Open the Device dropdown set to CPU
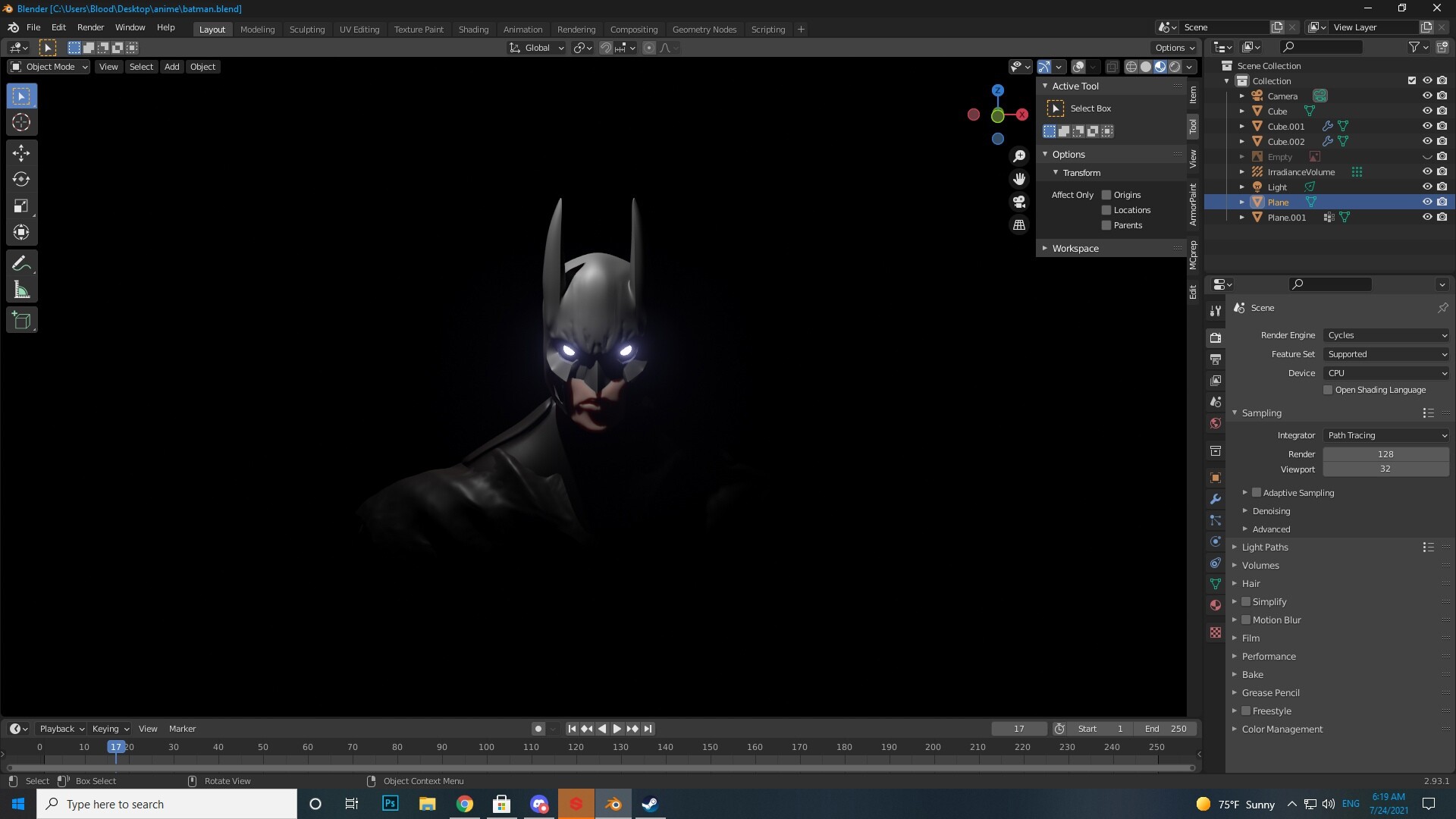Image resolution: width=1456 pixels, height=819 pixels. (1385, 372)
